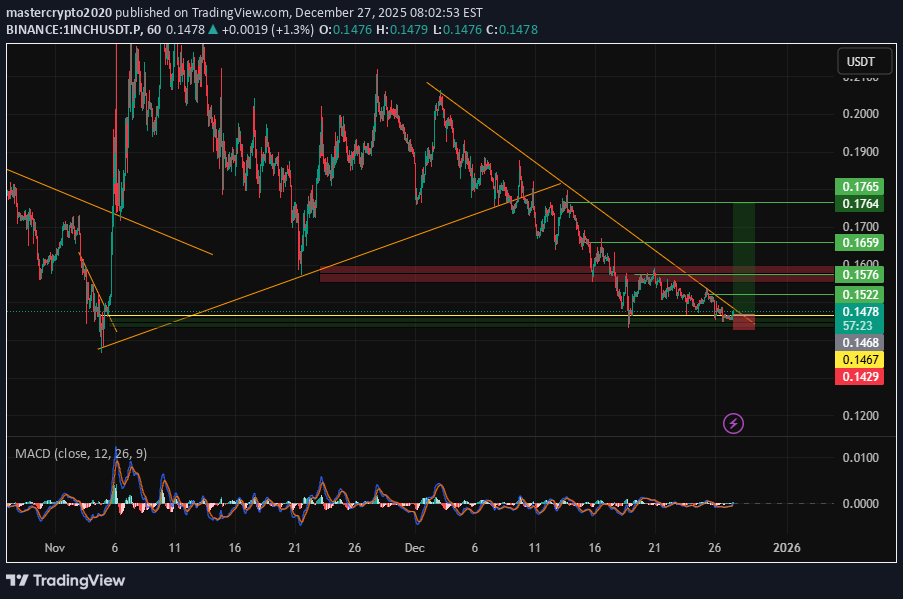Viewport: 903px width, 599px height.
Task: Select the red 0.1429 stop label
Action: point(860,376)
